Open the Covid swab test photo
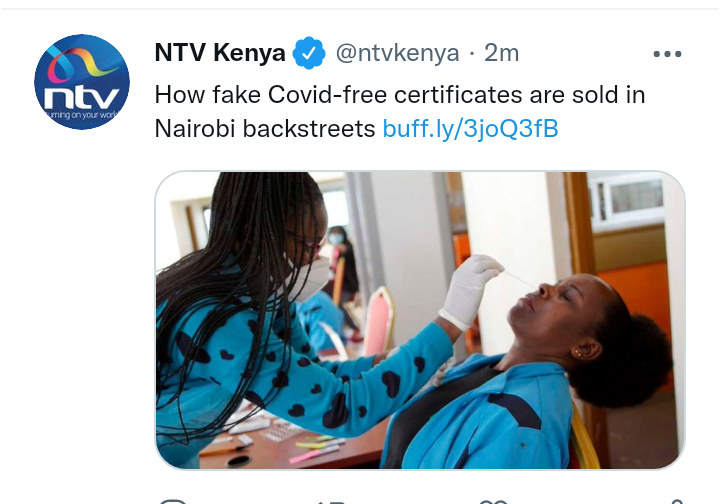720x504 pixels. [x=420, y=320]
